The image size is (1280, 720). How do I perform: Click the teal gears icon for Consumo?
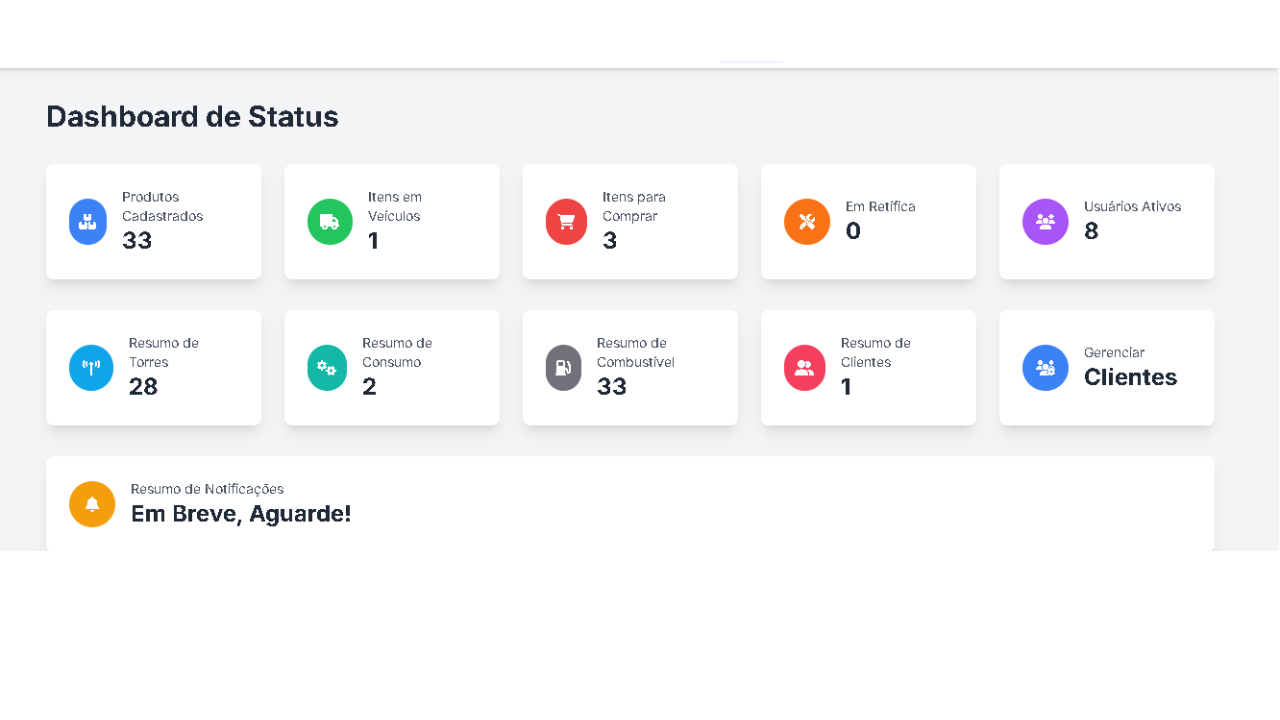coord(327,368)
